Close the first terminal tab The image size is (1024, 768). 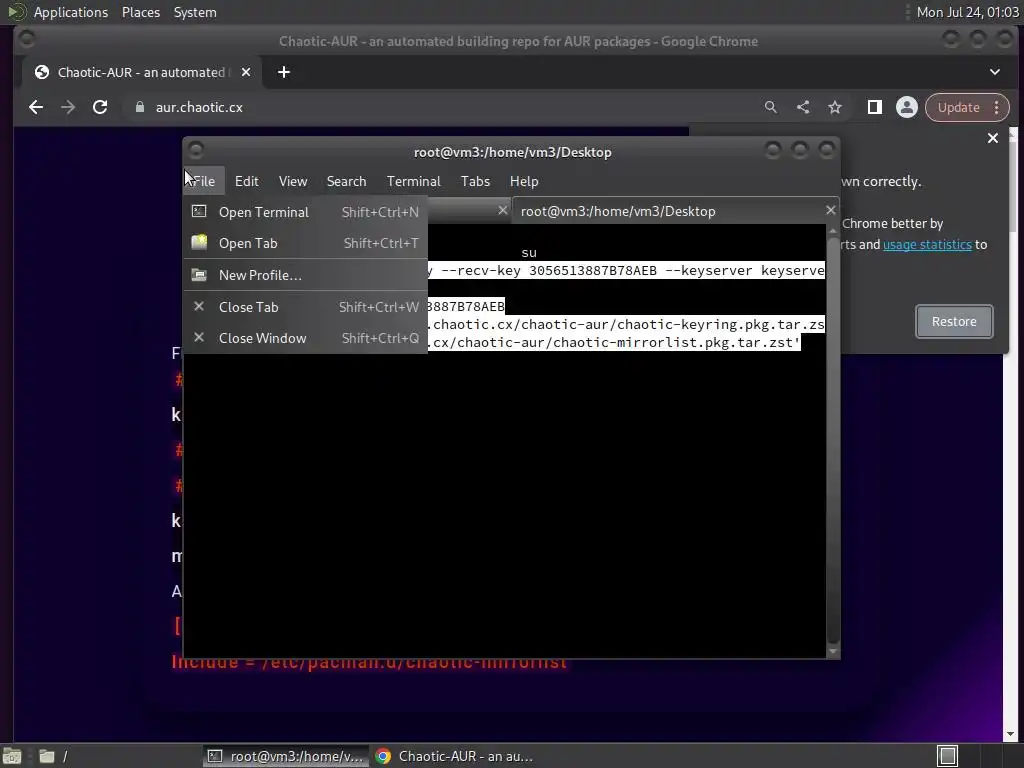(x=502, y=210)
